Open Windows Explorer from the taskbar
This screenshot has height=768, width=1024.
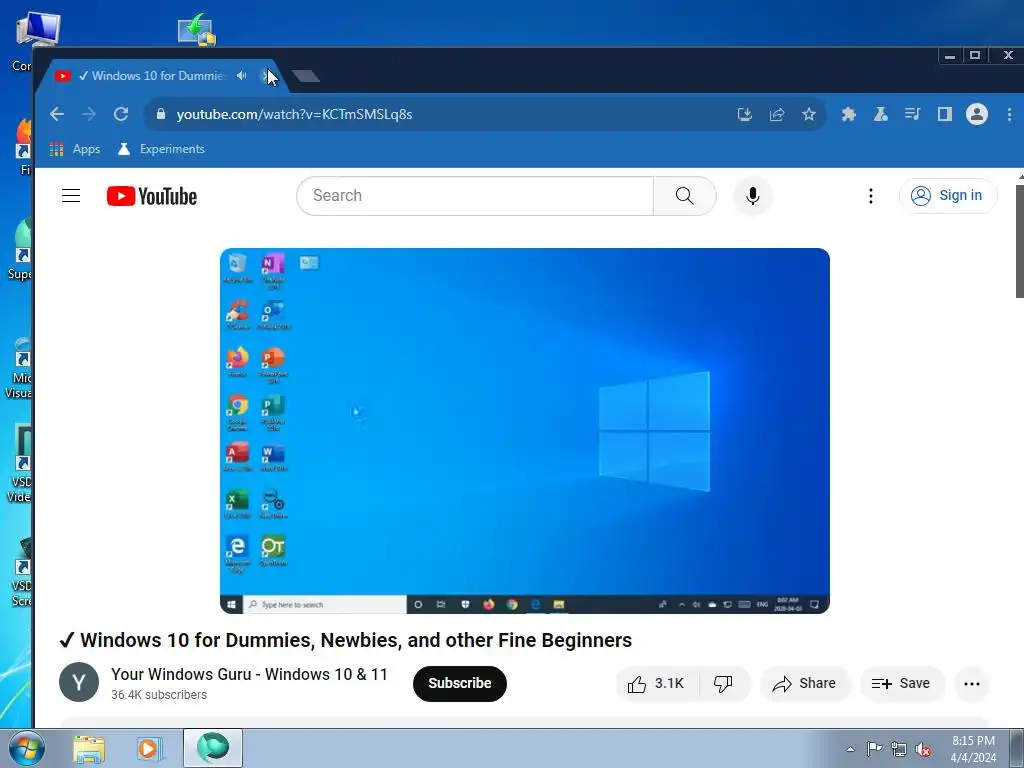click(89, 749)
